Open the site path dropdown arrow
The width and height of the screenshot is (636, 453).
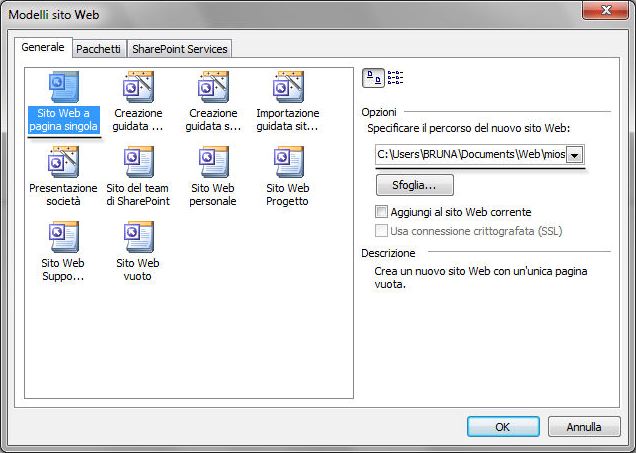tap(575, 155)
